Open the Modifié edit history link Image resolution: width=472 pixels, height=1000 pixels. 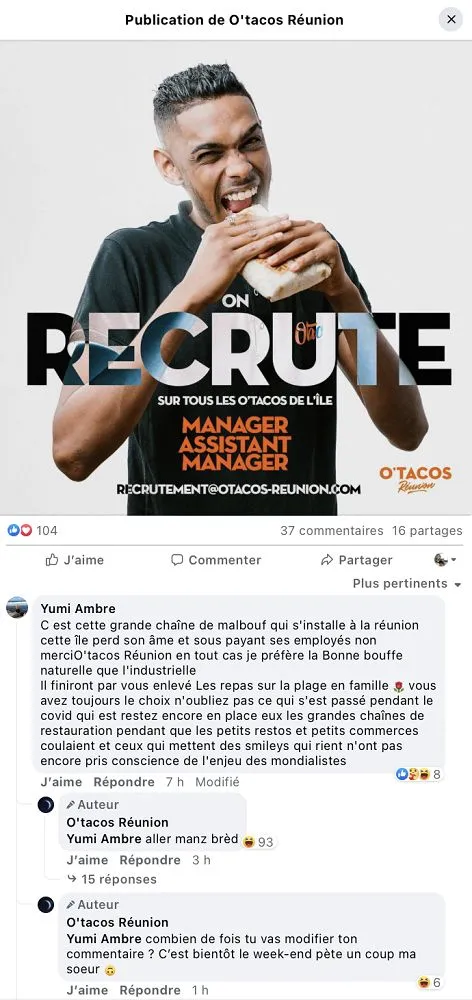[218, 782]
